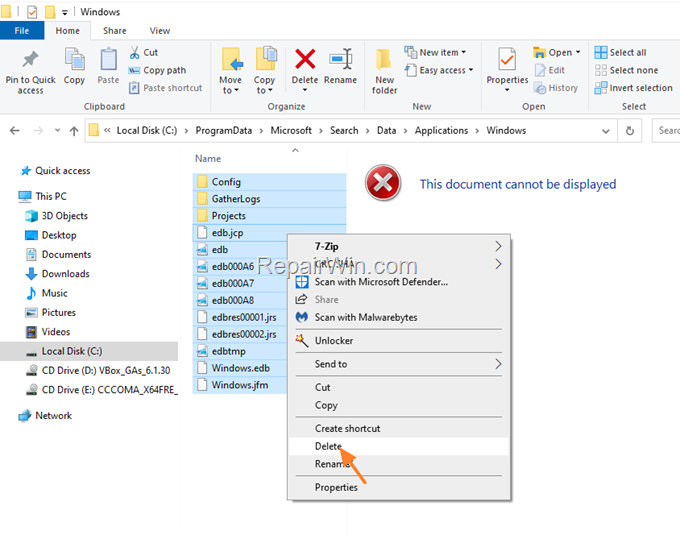Open the Customize Quick Access Toolbar dropdown

pyautogui.click(x=65, y=13)
